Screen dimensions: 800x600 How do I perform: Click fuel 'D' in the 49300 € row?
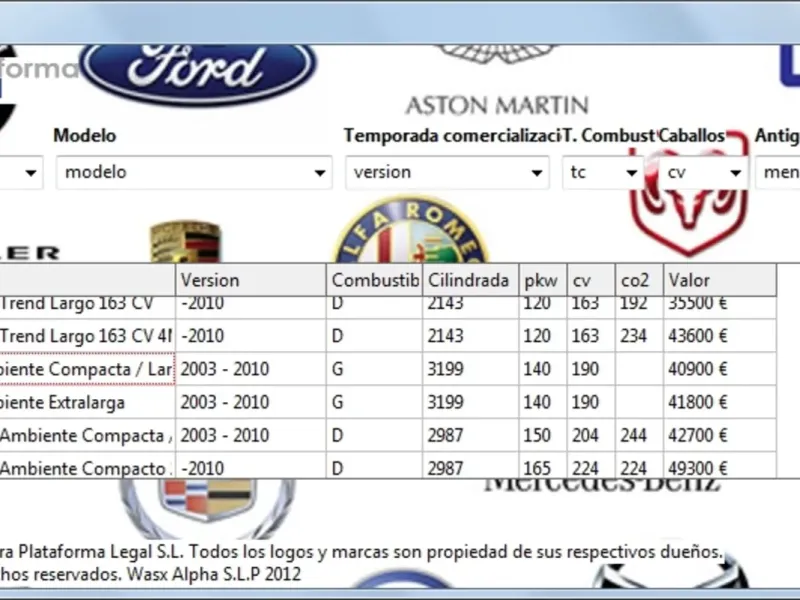pyautogui.click(x=374, y=466)
